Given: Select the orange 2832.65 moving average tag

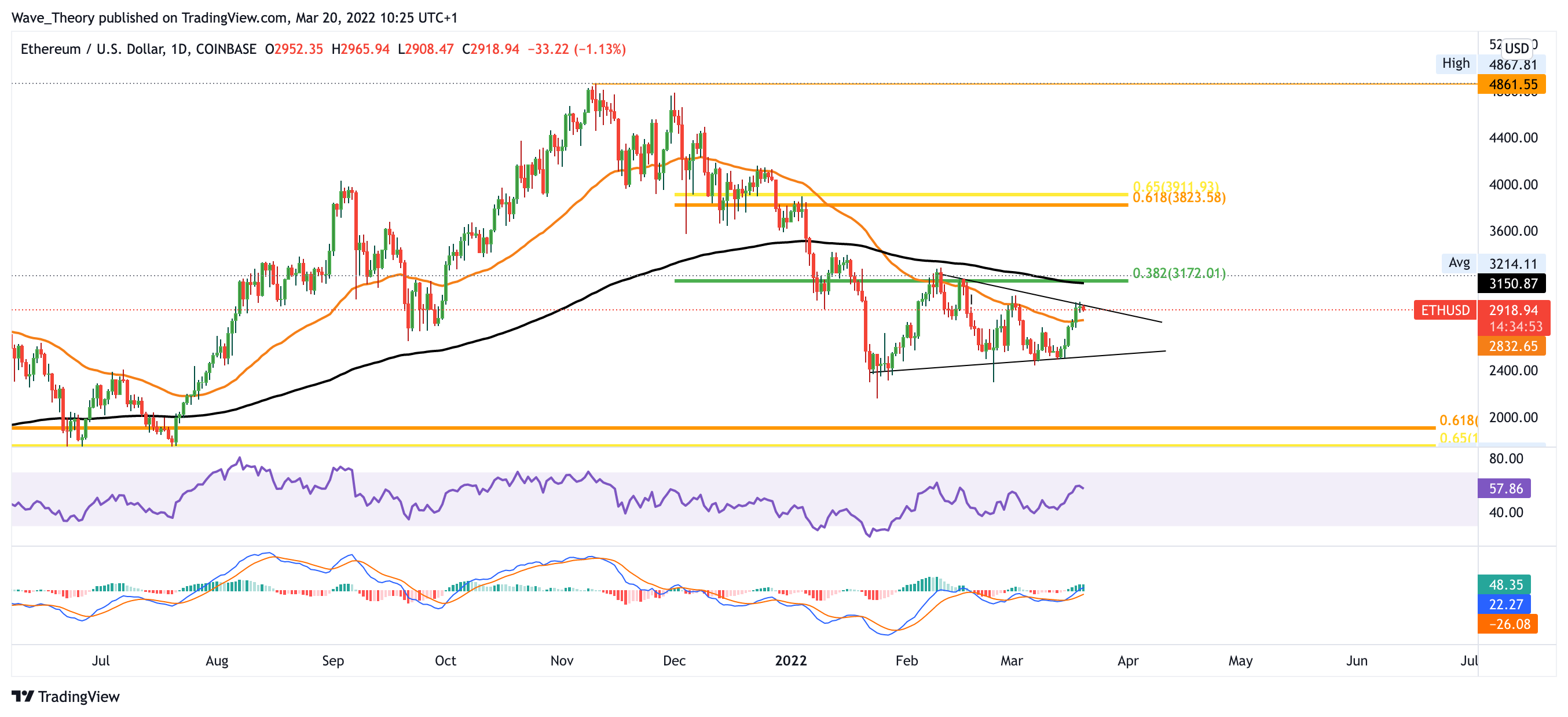Looking at the screenshot, I should pyautogui.click(x=1512, y=346).
